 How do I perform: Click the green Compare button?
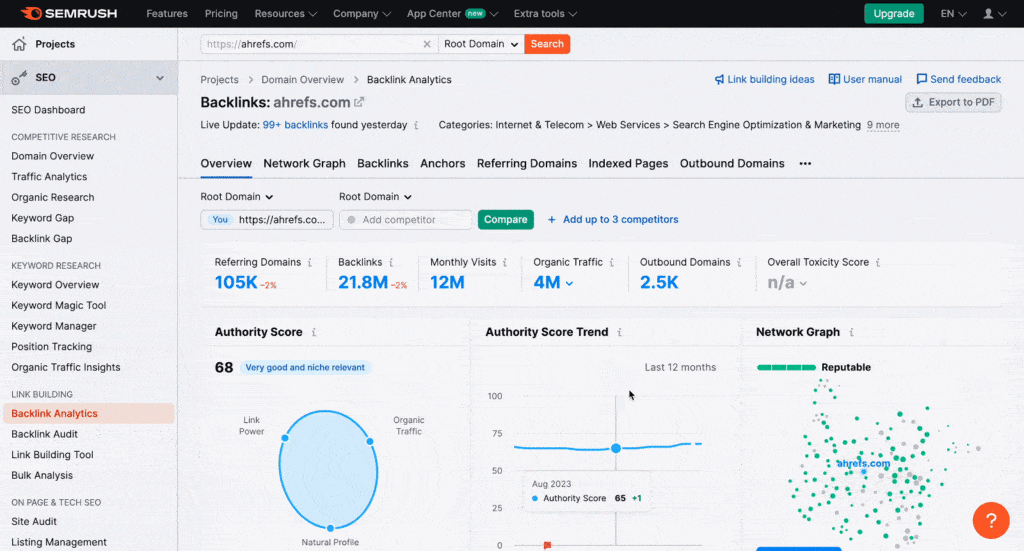click(x=505, y=219)
